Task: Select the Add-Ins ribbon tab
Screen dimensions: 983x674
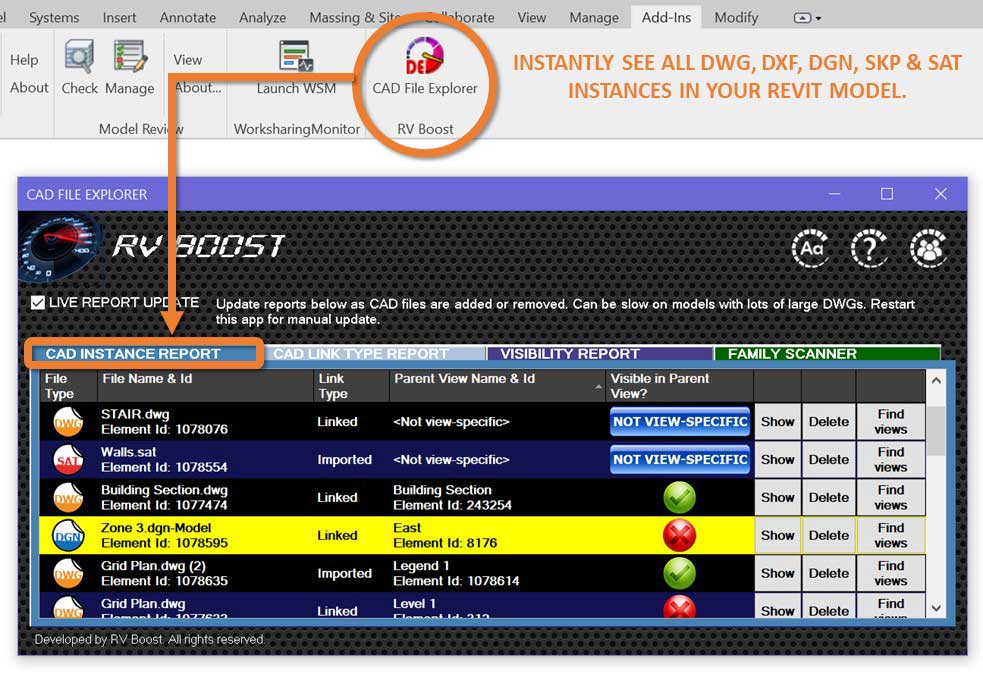Action: click(x=666, y=18)
